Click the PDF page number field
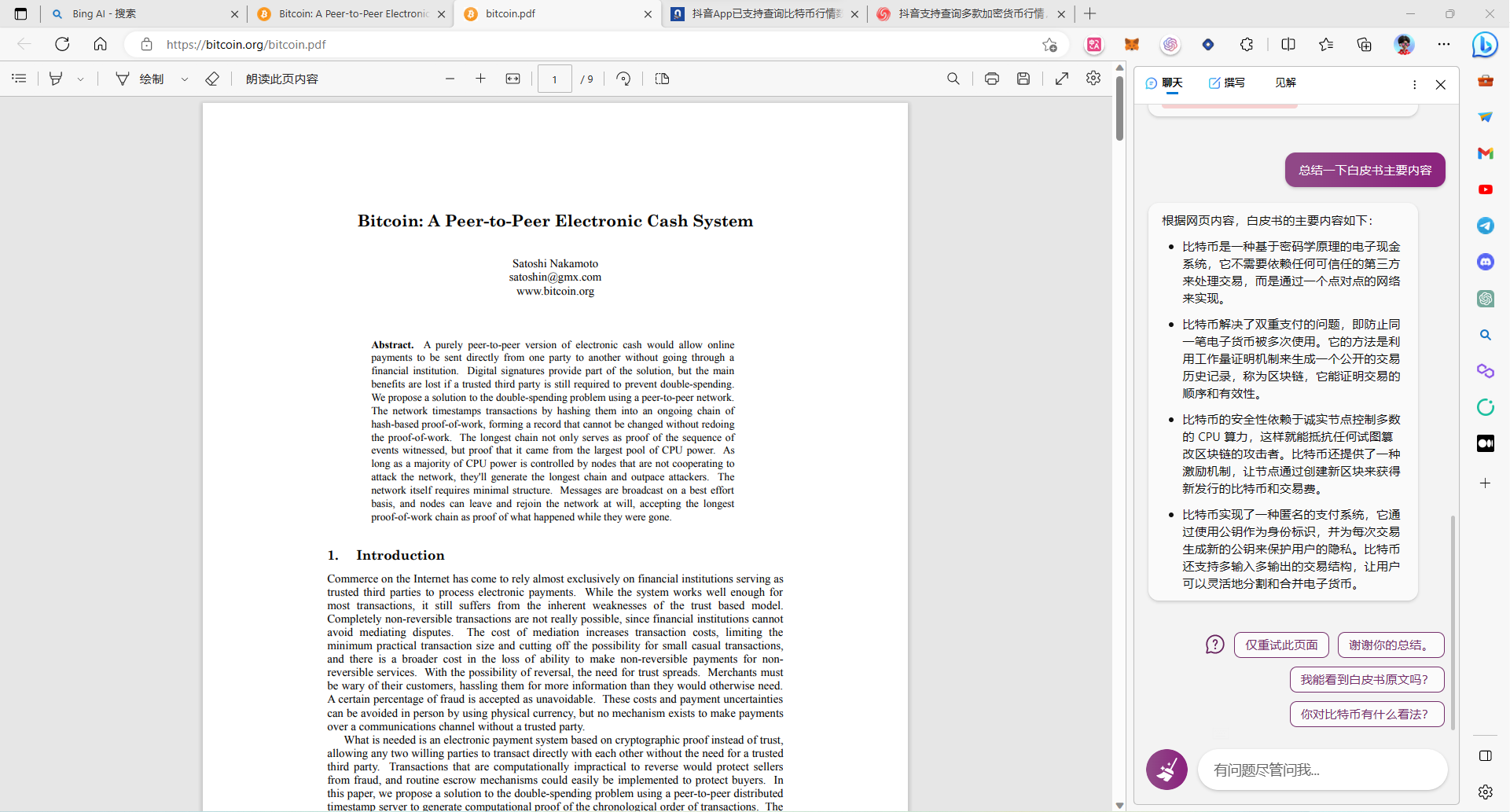1510x812 pixels. [555, 79]
